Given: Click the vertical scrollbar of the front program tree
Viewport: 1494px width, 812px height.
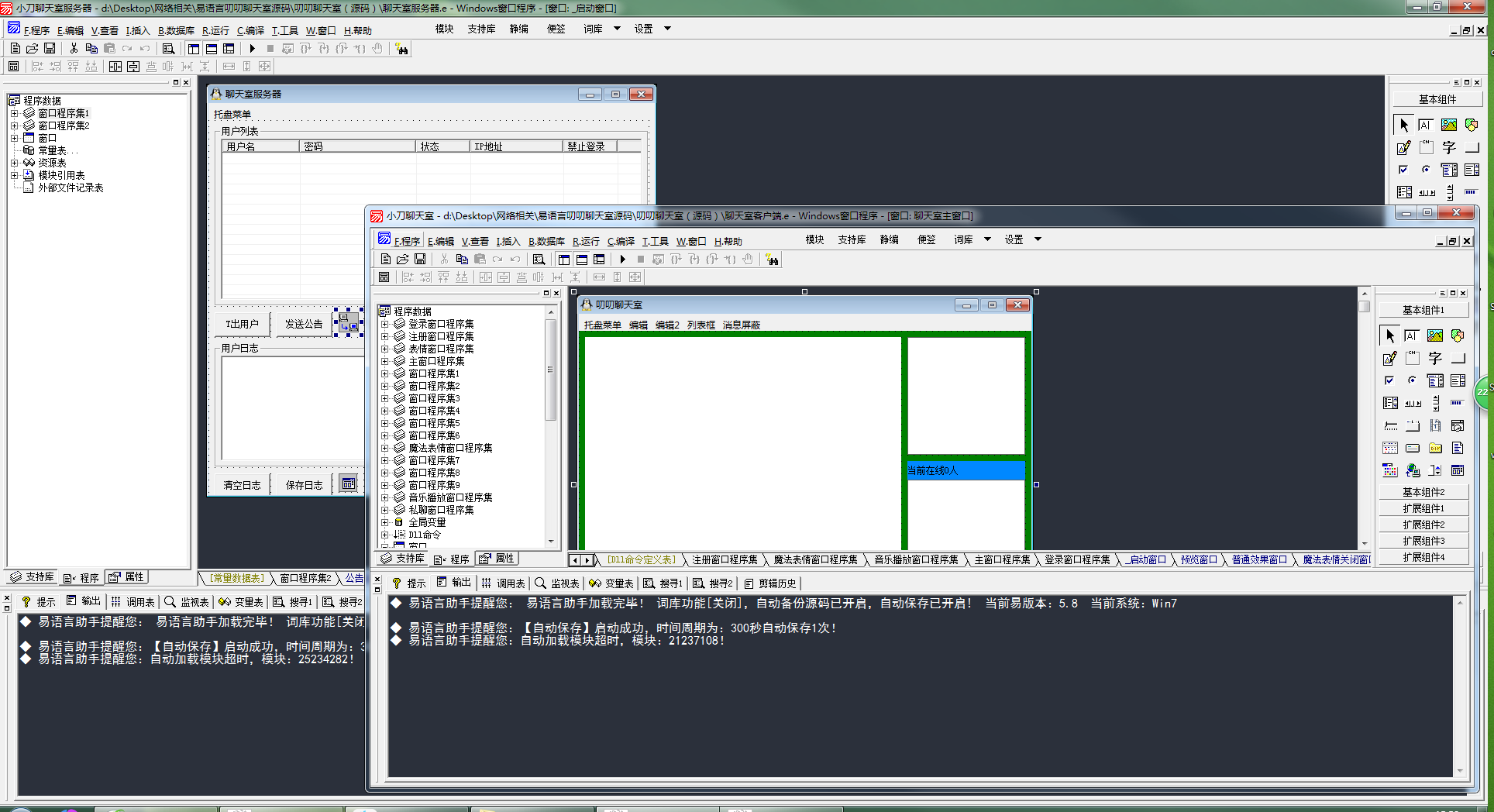Looking at the screenshot, I should coord(551,426).
